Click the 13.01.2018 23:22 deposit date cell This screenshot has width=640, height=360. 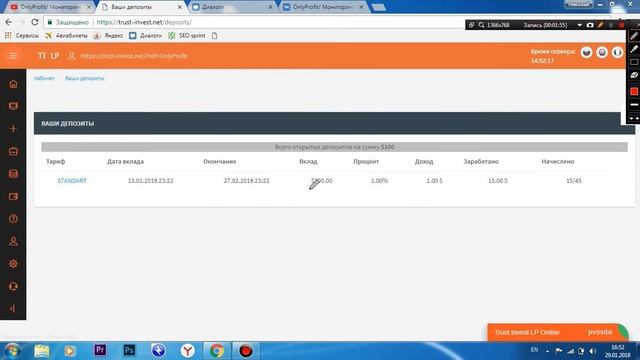click(150, 180)
